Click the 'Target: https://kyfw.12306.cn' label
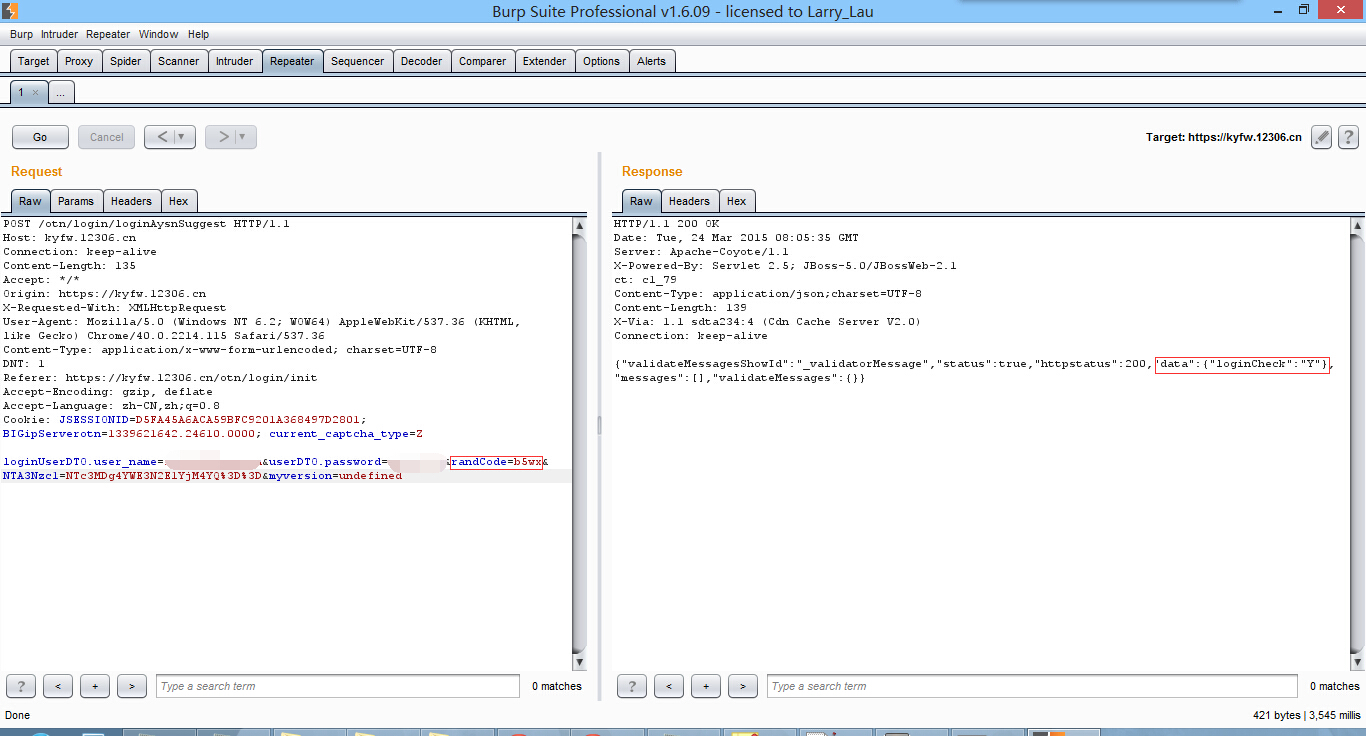 pos(1224,137)
